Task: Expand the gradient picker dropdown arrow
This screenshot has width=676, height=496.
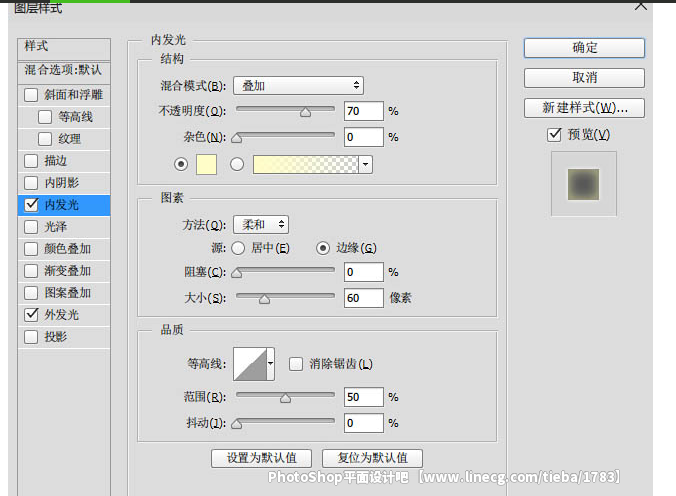Action: [366, 164]
